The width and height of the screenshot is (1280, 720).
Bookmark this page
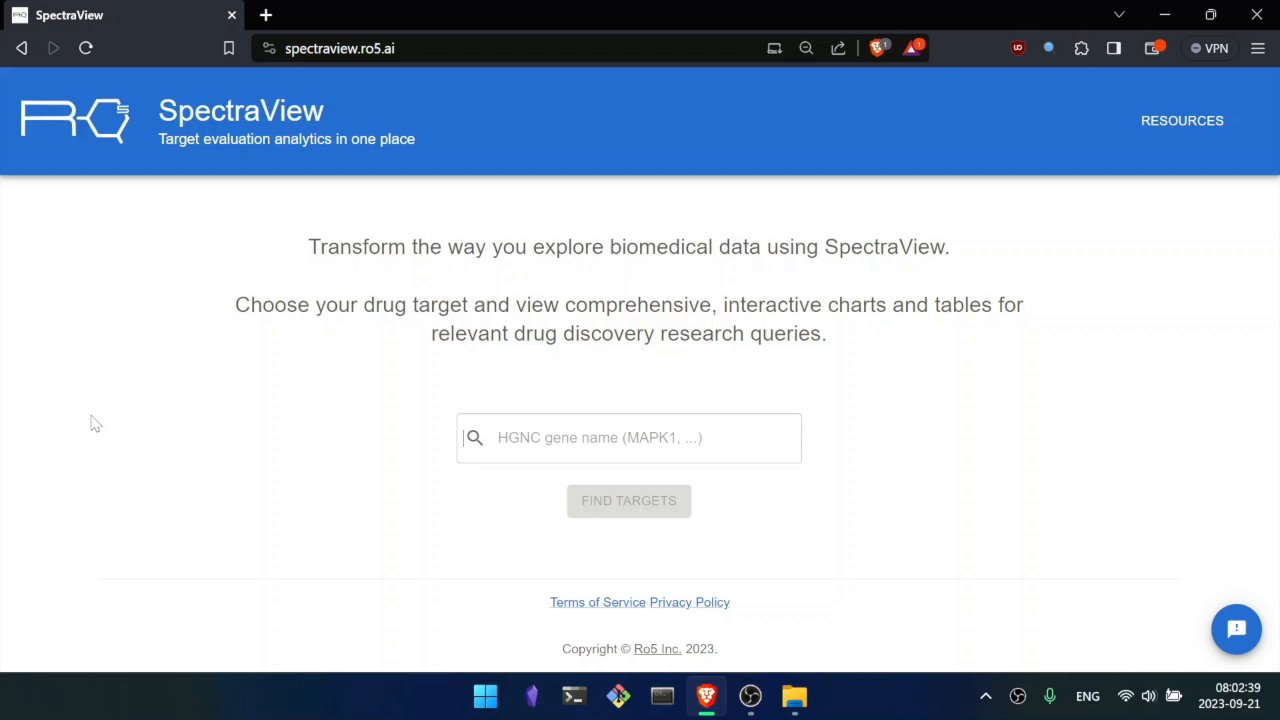pos(228,48)
